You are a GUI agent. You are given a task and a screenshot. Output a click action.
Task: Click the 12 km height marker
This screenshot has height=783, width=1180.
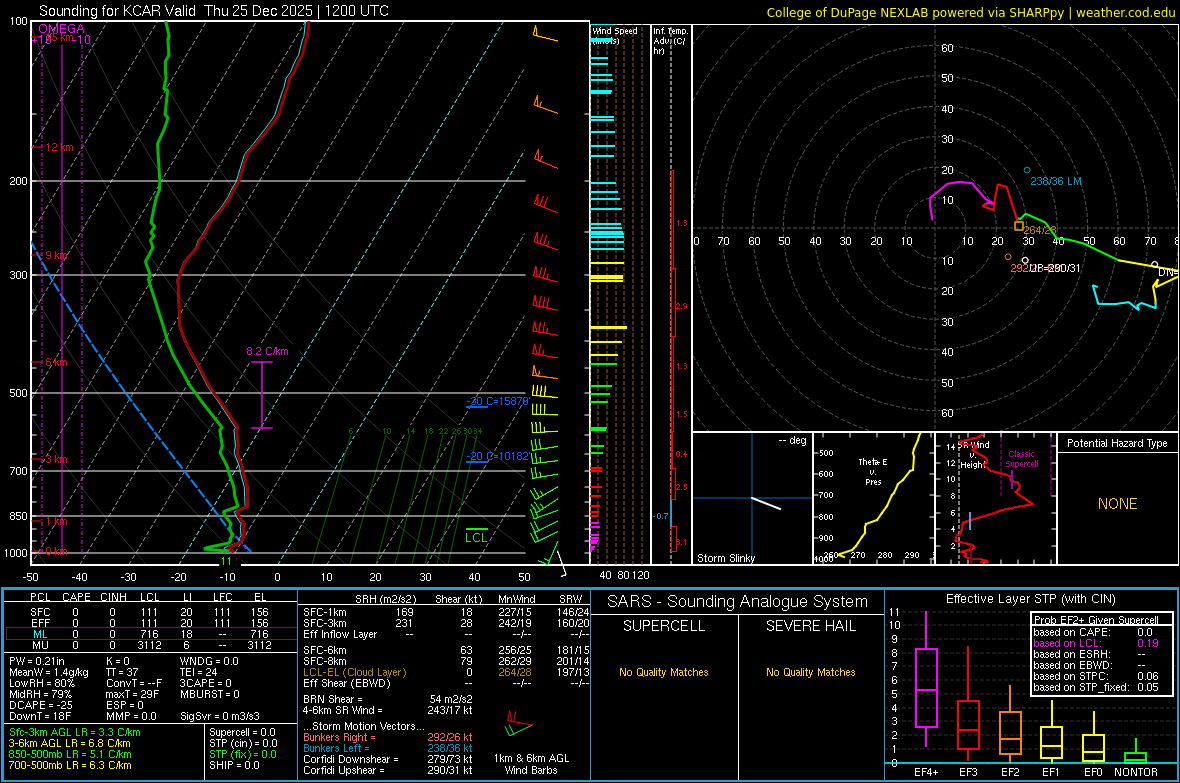[x=59, y=147]
